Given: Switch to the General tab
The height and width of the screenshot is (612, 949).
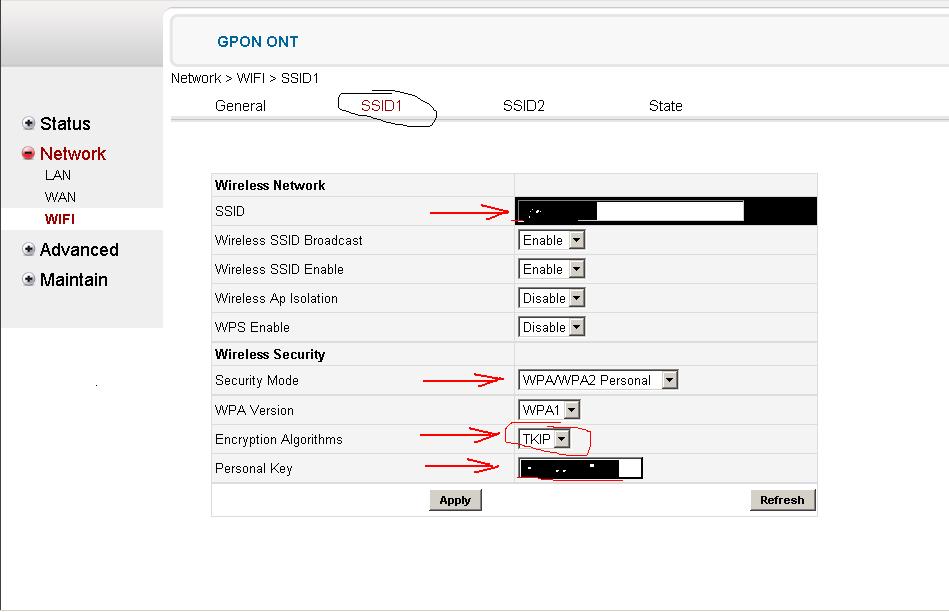Looking at the screenshot, I should [x=240, y=106].
